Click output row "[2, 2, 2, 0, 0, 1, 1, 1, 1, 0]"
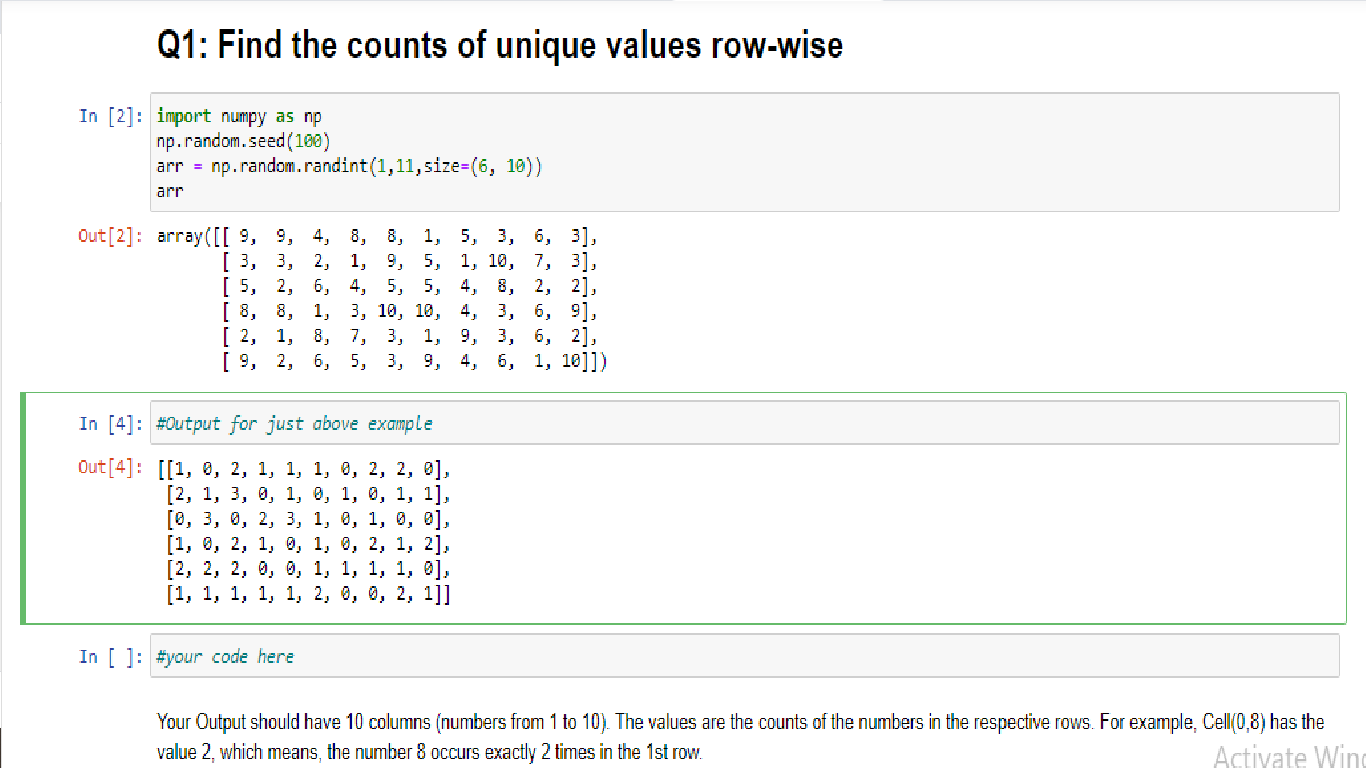This screenshot has width=1366, height=768. (309, 570)
